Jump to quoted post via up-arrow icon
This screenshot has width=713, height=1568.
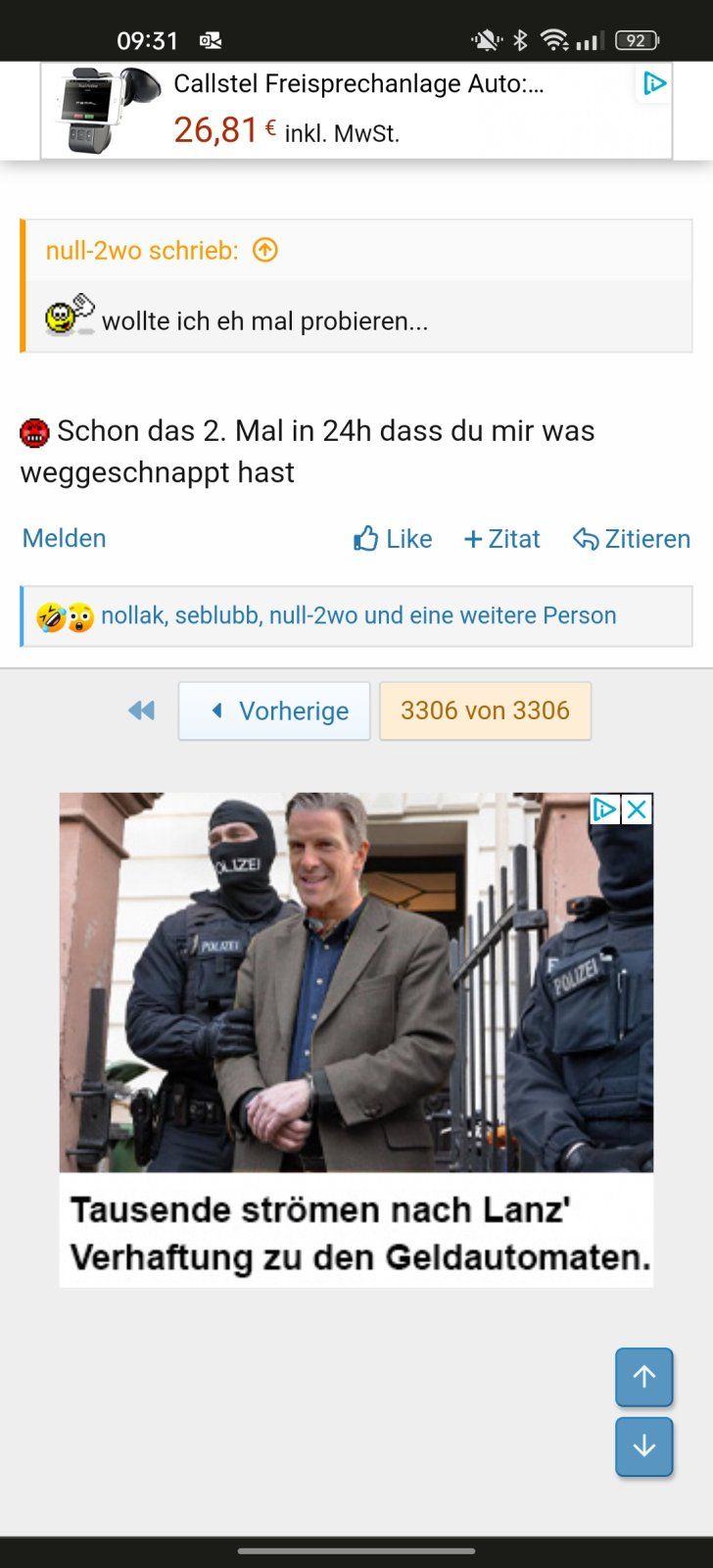264,250
